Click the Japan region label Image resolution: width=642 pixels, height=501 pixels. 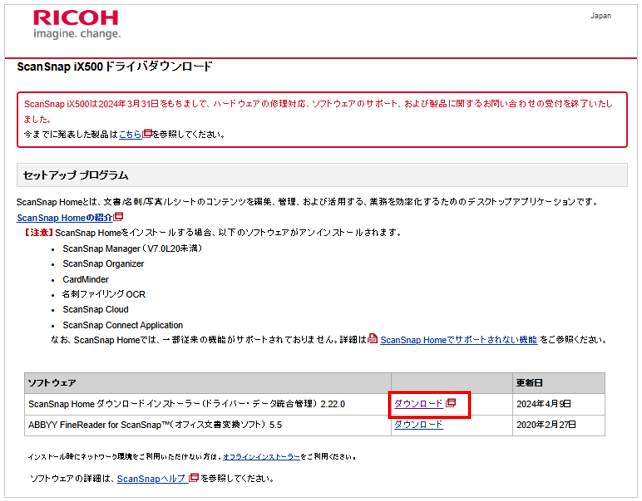pyautogui.click(x=601, y=16)
